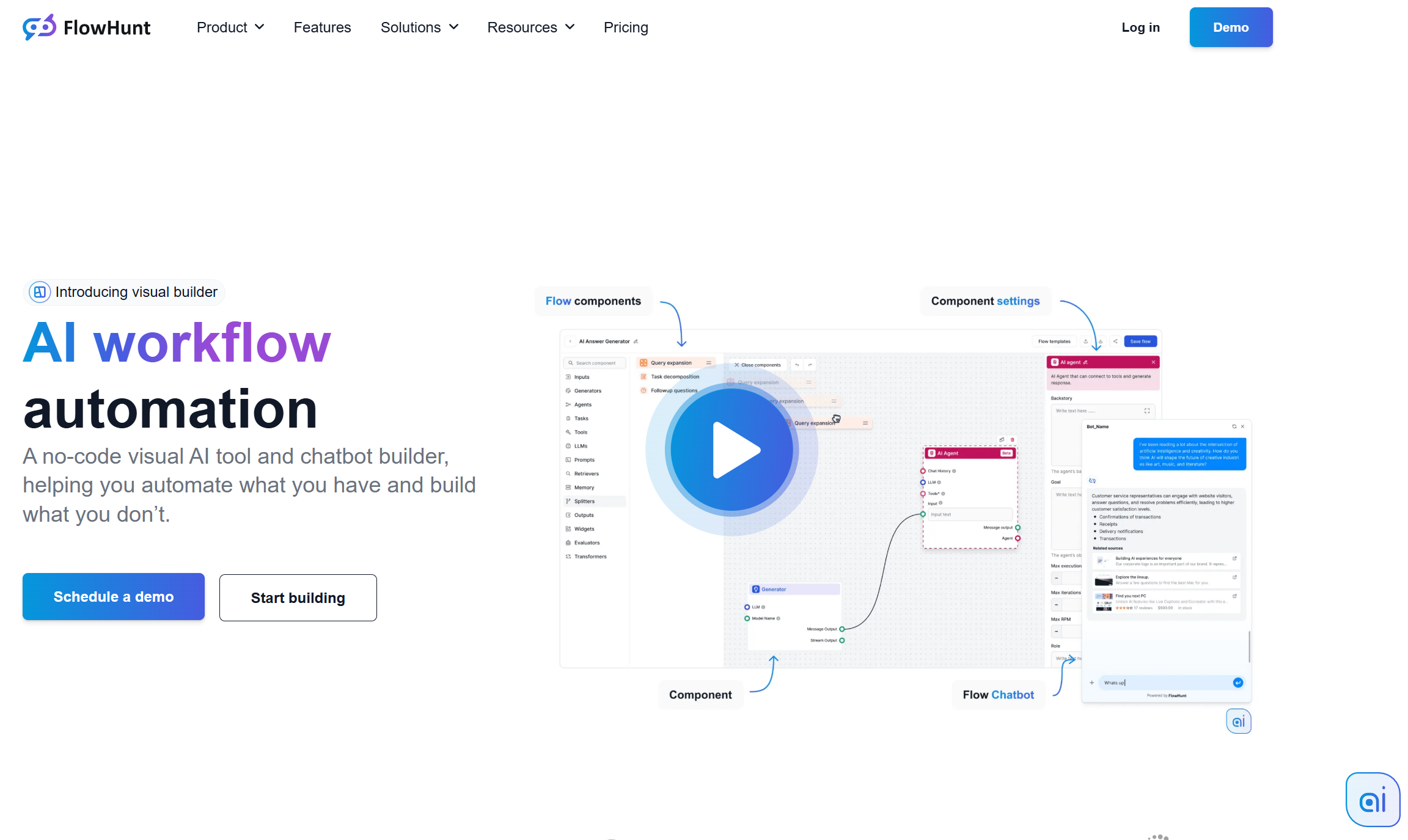Select the Transformers component icon
This screenshot has height=840, width=1408.
568,557
